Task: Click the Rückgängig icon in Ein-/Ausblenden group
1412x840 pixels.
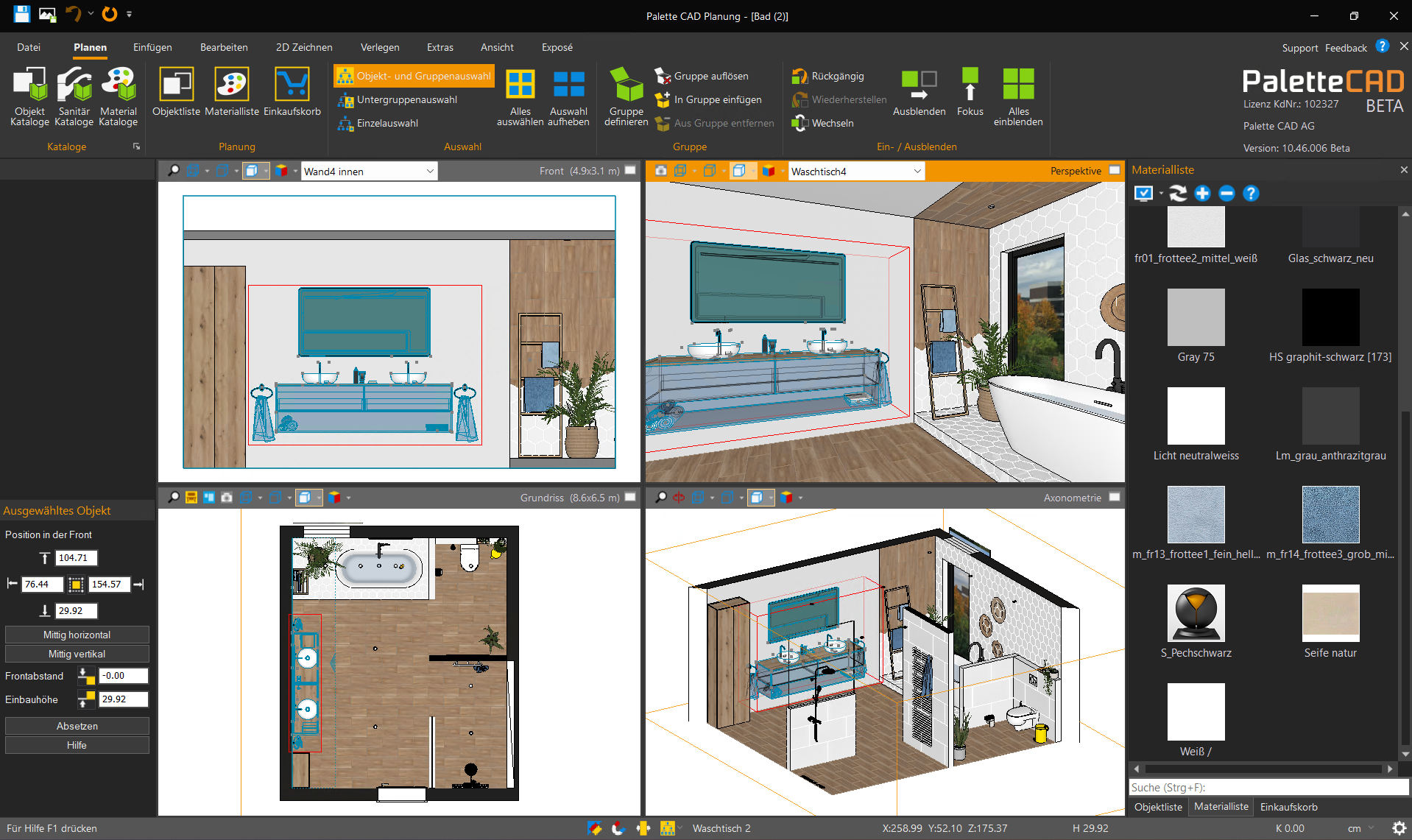Action: [x=799, y=76]
